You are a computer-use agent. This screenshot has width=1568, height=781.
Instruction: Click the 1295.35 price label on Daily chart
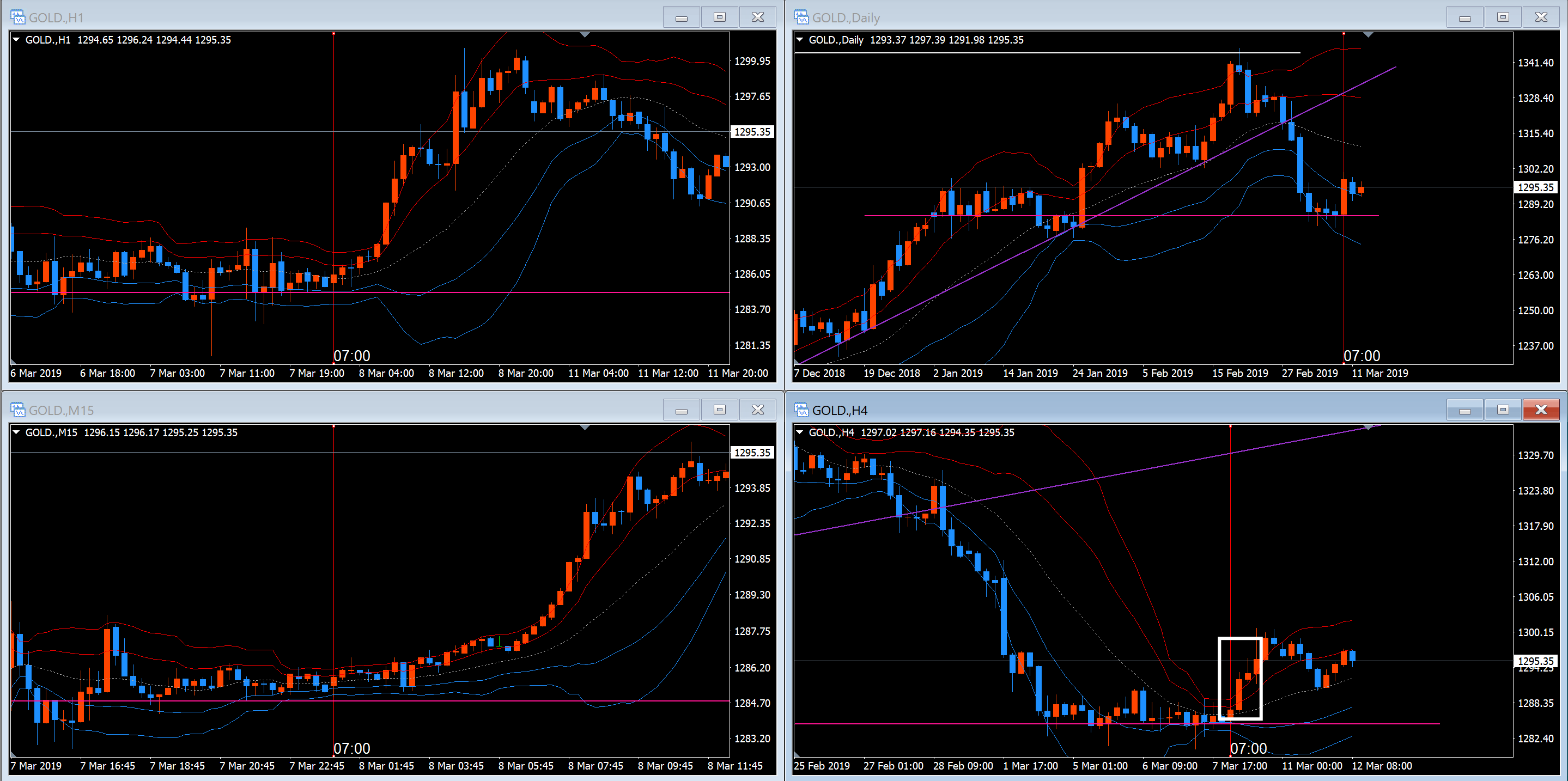click(x=1535, y=187)
